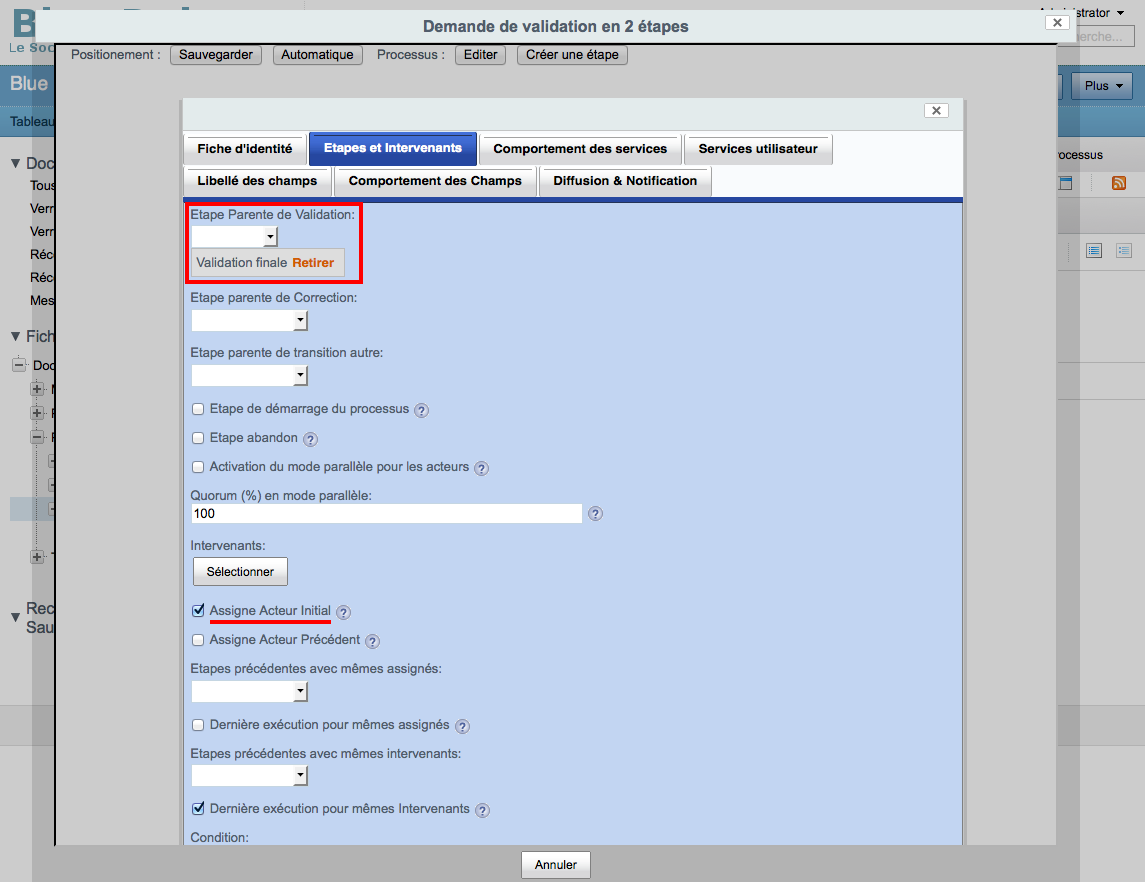Open Diffusion & Notification tab
The width and height of the screenshot is (1145, 882).
(x=625, y=181)
